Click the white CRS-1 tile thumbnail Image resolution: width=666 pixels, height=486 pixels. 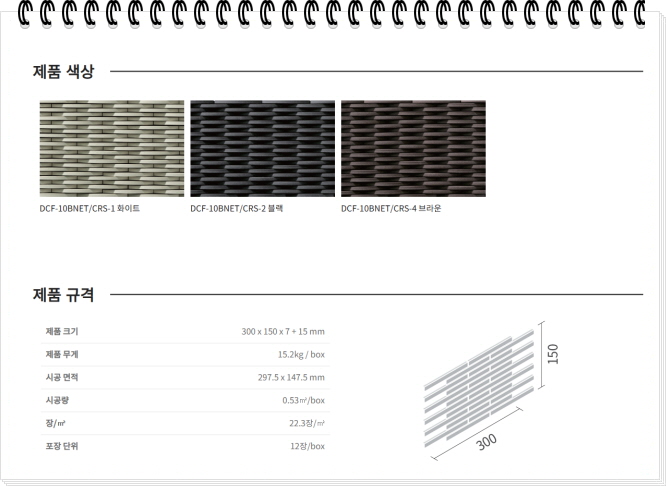point(112,148)
